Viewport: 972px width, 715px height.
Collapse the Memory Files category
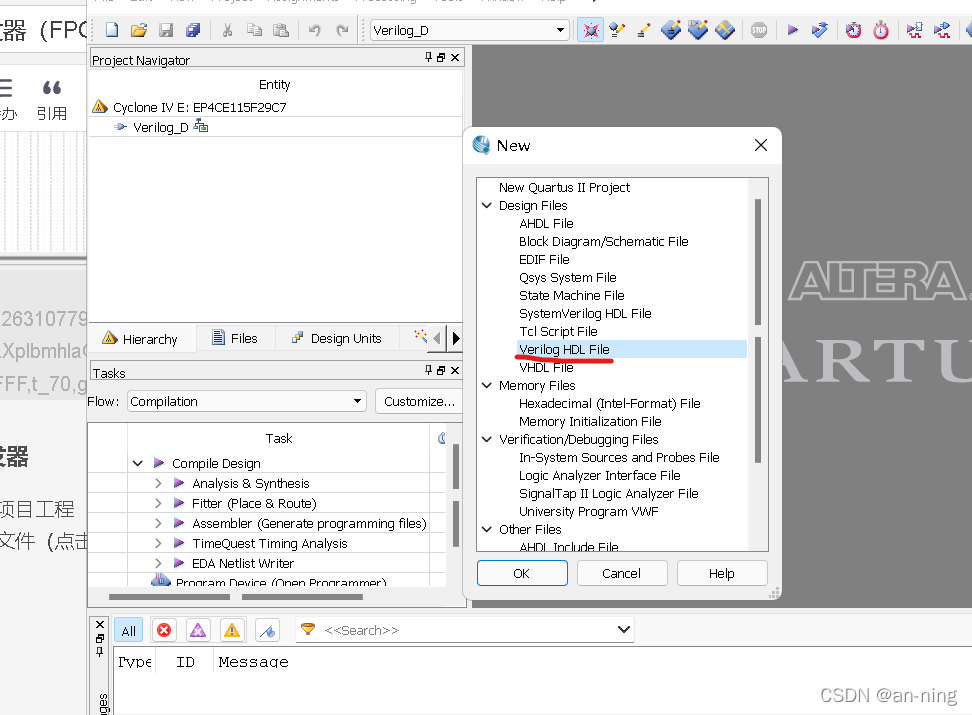click(x=487, y=385)
